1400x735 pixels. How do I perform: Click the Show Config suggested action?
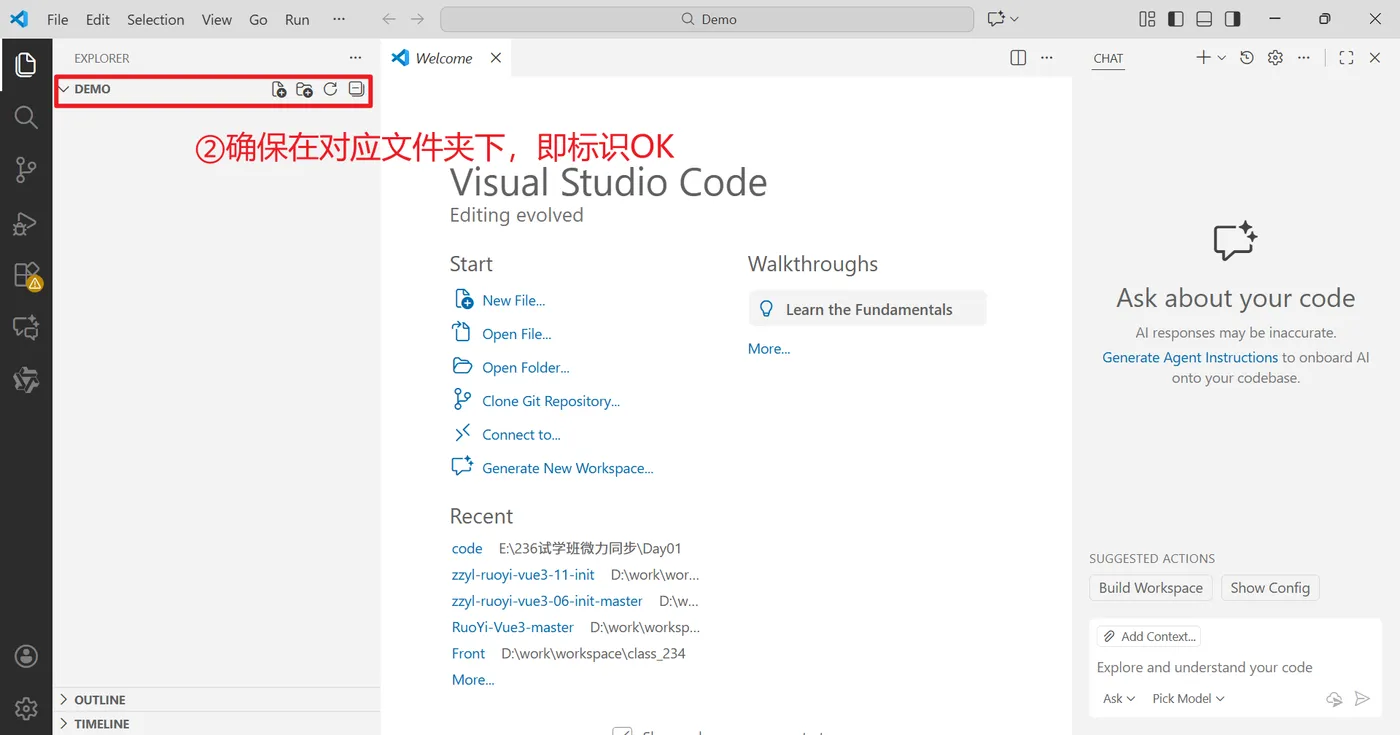click(1270, 588)
